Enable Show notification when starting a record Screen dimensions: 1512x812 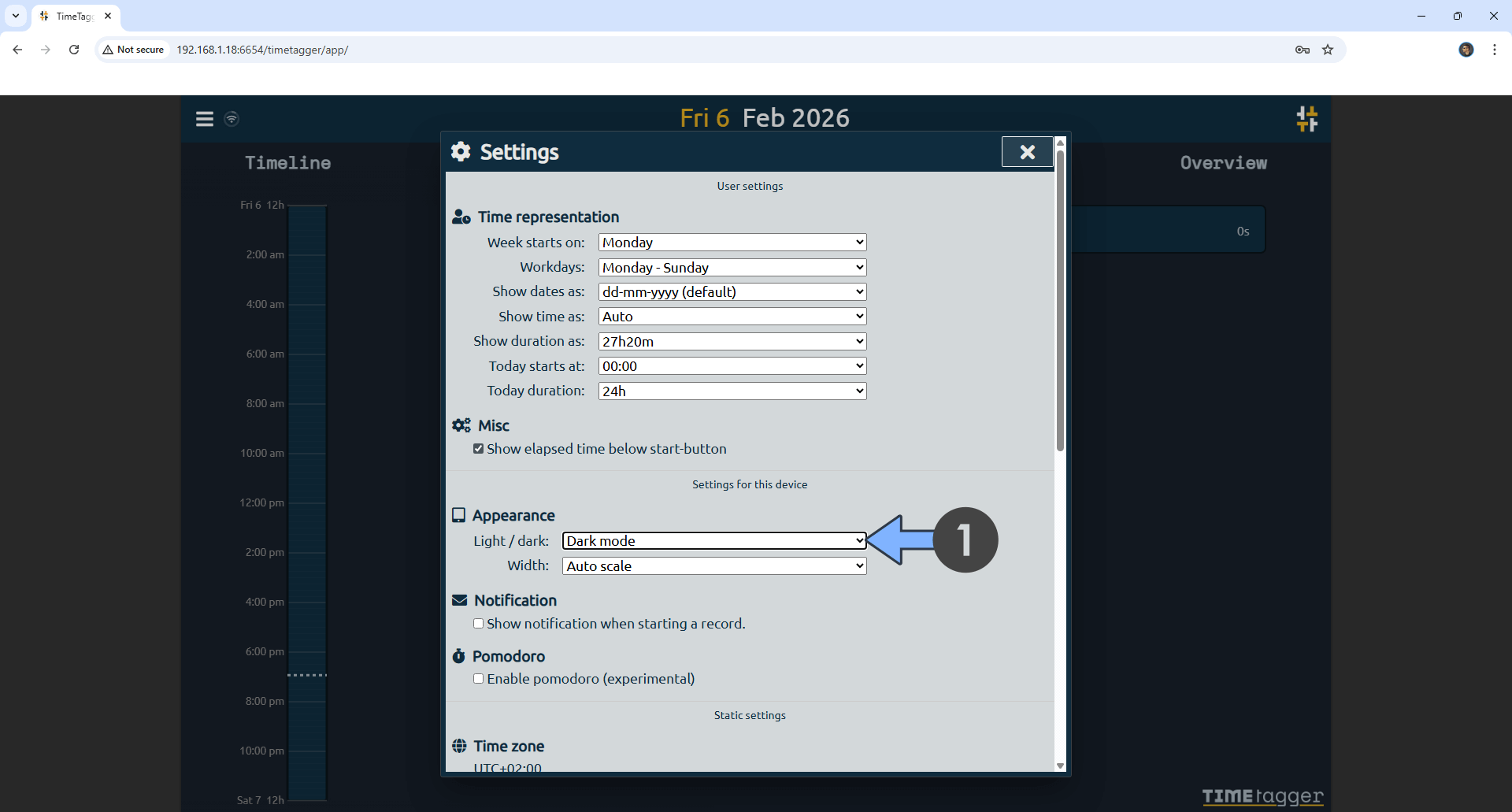point(478,624)
